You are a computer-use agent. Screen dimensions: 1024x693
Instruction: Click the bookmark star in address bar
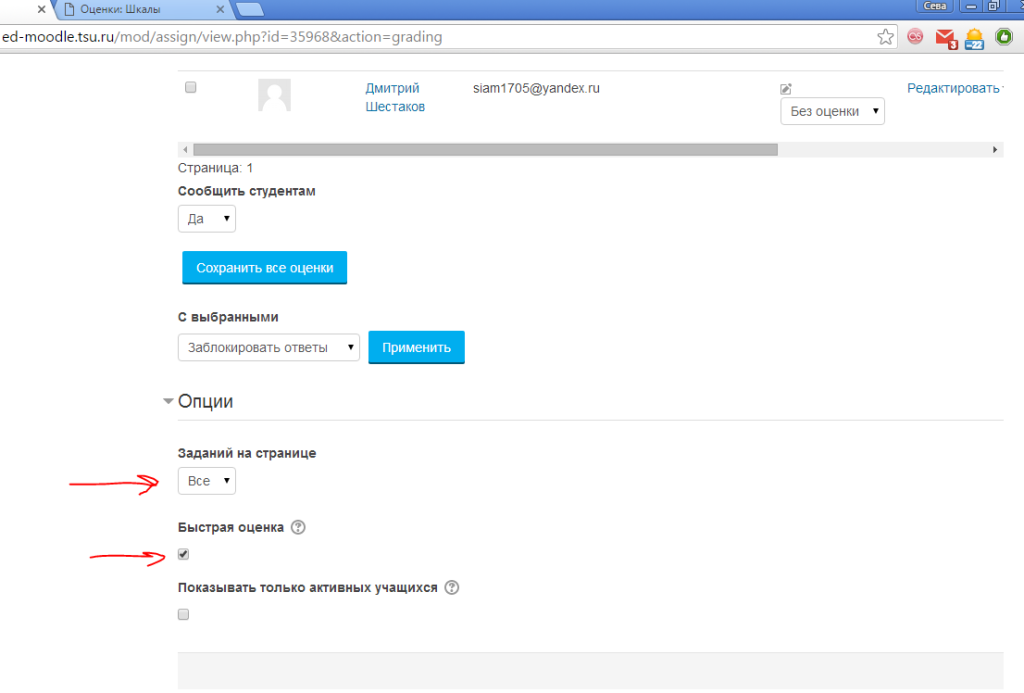[885, 37]
